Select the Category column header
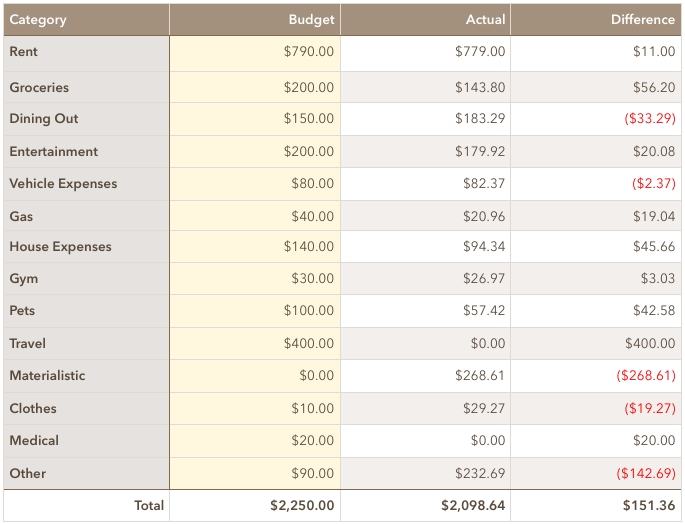The width and height of the screenshot is (685, 524). point(86,20)
